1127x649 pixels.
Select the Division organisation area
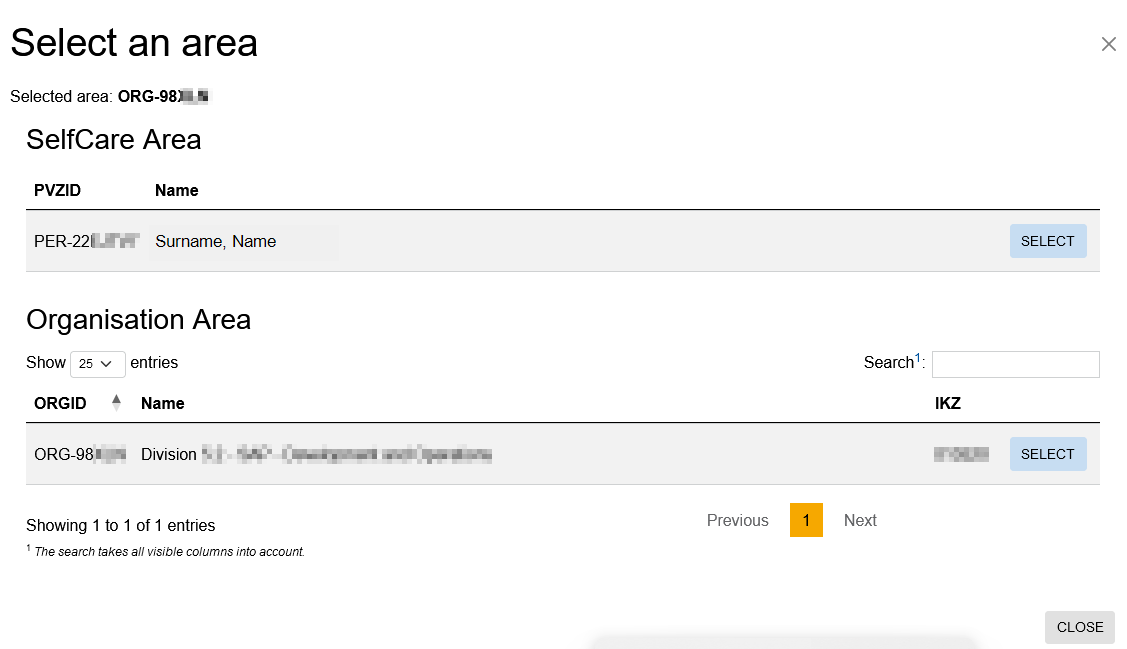coord(1047,454)
